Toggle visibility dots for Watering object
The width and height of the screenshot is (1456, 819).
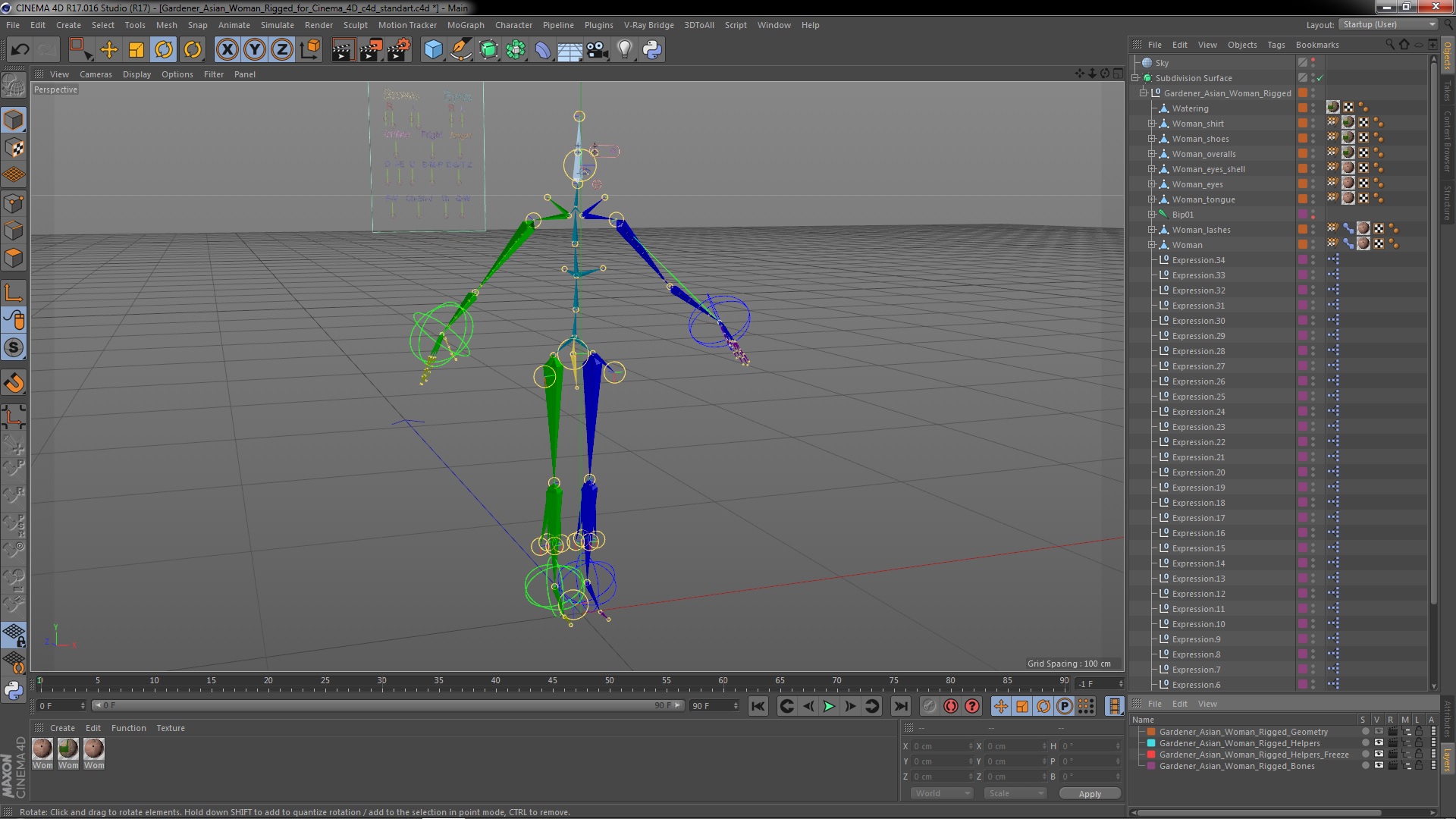1313,108
